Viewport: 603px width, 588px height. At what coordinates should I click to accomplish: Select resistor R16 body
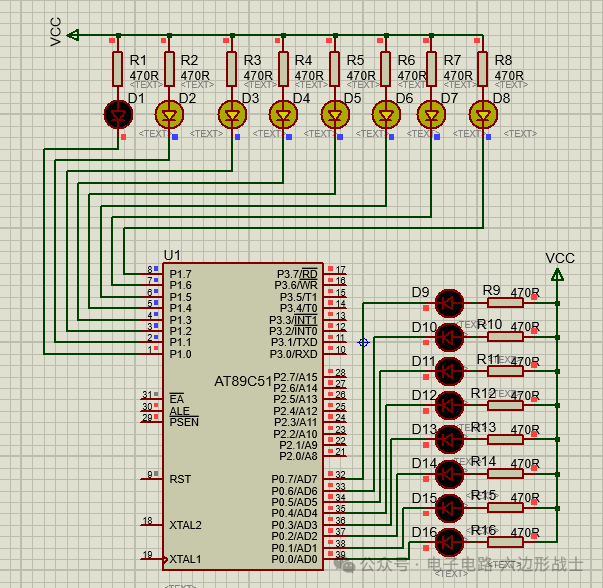[x=505, y=542]
